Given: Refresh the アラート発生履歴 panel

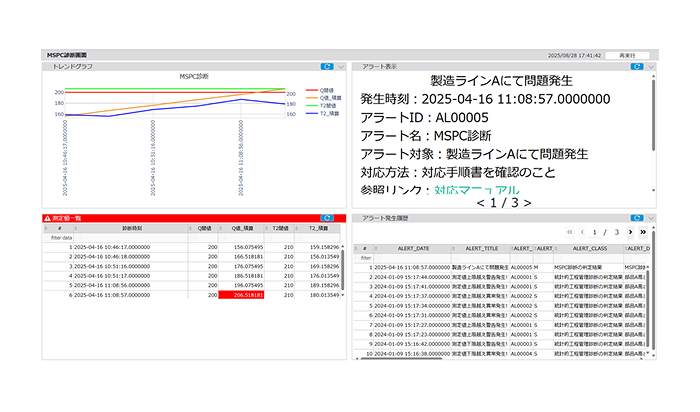Looking at the screenshot, I should pos(638,217).
